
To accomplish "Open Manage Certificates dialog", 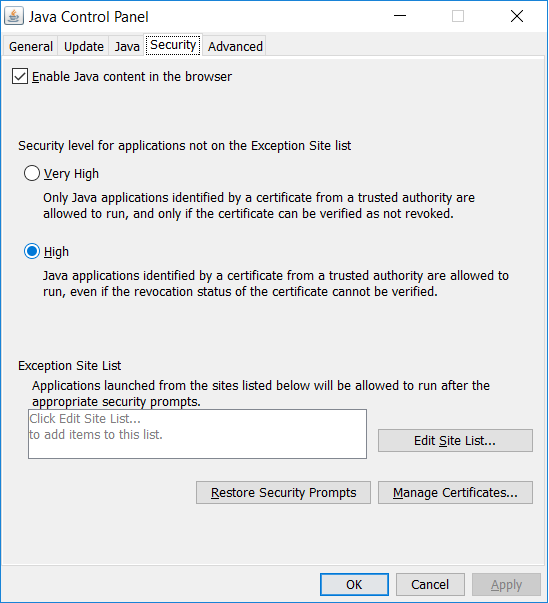I will (x=455, y=492).
